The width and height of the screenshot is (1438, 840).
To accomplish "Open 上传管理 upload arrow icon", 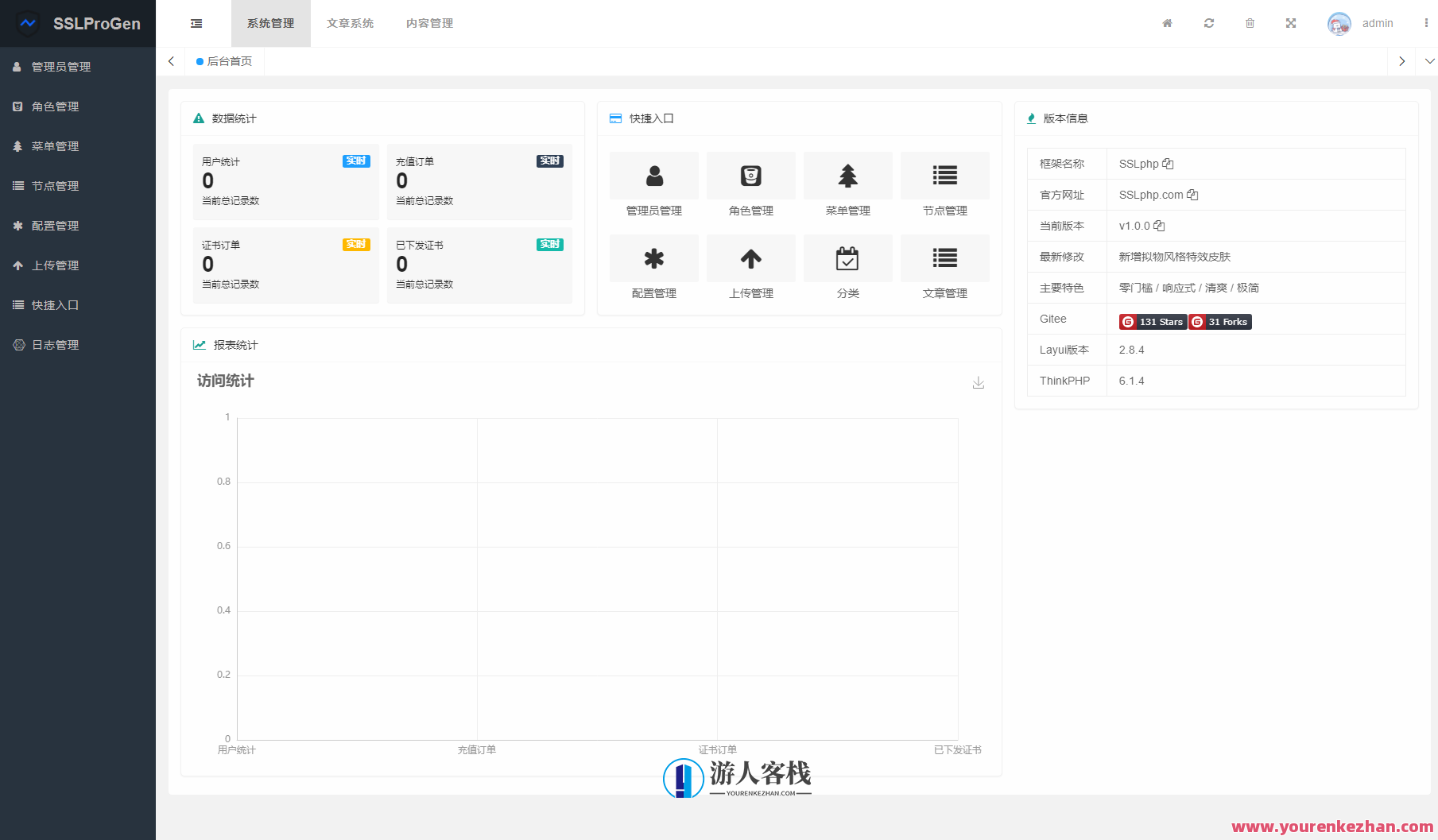I will click(x=750, y=258).
